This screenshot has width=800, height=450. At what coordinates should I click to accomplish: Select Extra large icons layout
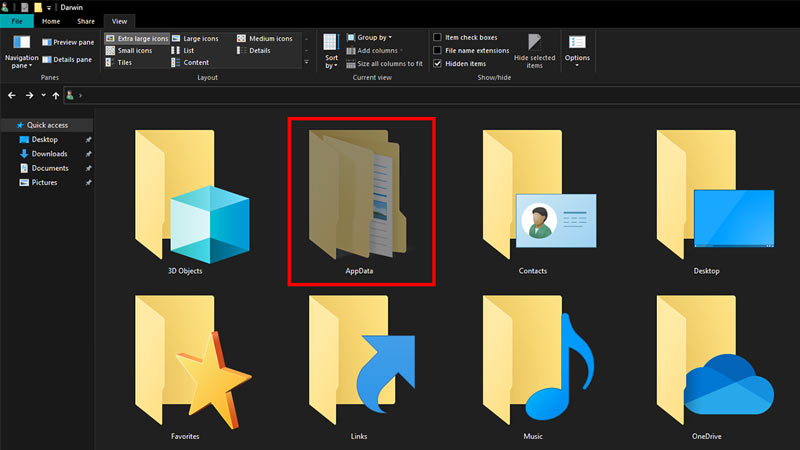click(x=137, y=38)
